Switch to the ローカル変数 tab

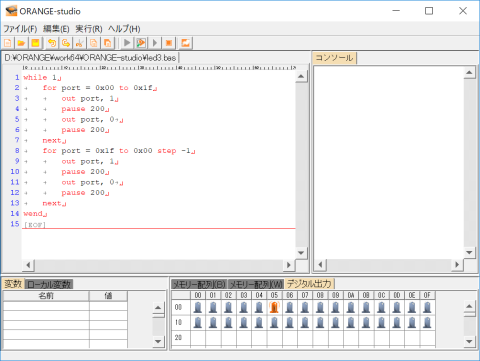coord(49,284)
